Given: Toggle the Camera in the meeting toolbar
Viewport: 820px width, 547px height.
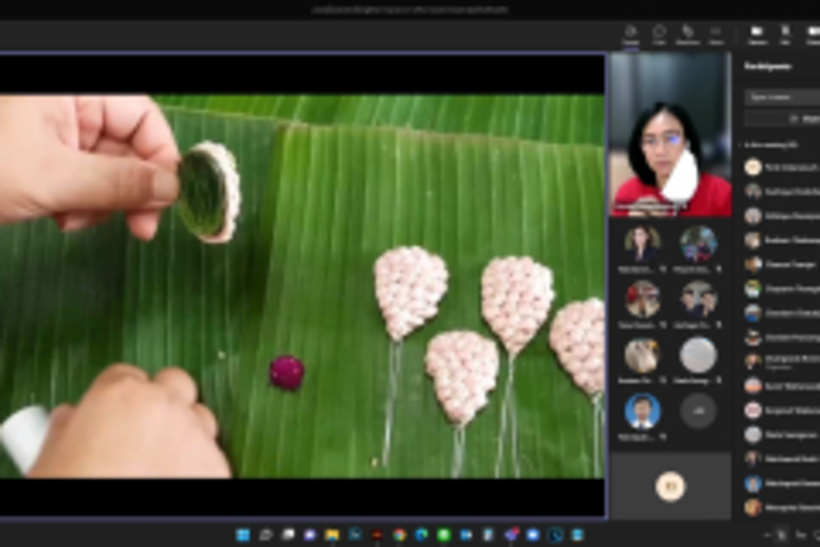Looking at the screenshot, I should (x=757, y=35).
